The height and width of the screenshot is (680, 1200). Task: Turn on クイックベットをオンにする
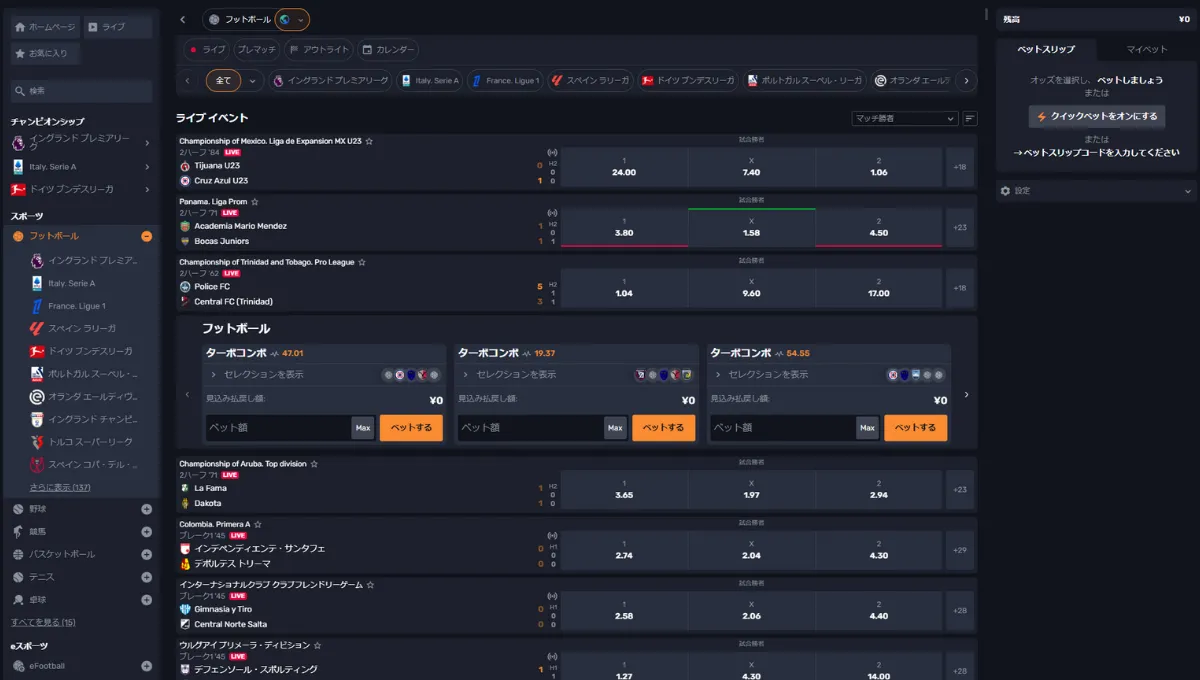[1097, 116]
